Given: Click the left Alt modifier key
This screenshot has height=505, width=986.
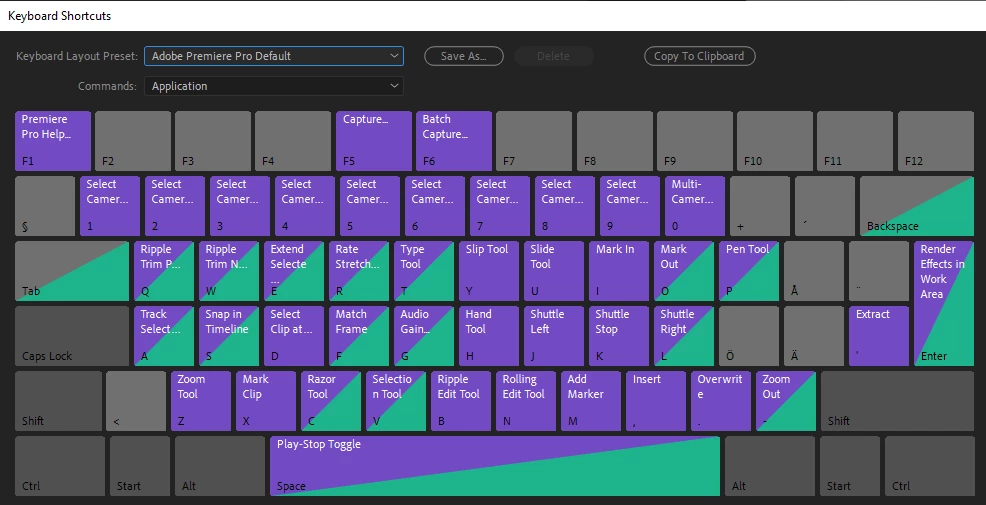Looking at the screenshot, I should click(219, 466).
